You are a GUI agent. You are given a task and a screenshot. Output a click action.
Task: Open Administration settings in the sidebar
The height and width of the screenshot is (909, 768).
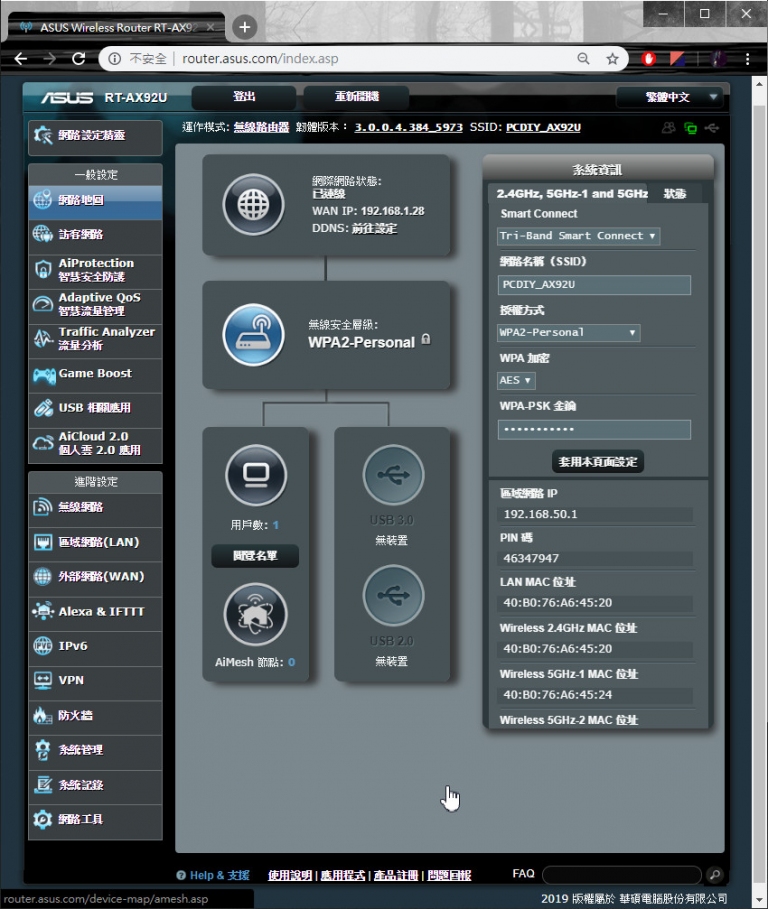pos(95,750)
